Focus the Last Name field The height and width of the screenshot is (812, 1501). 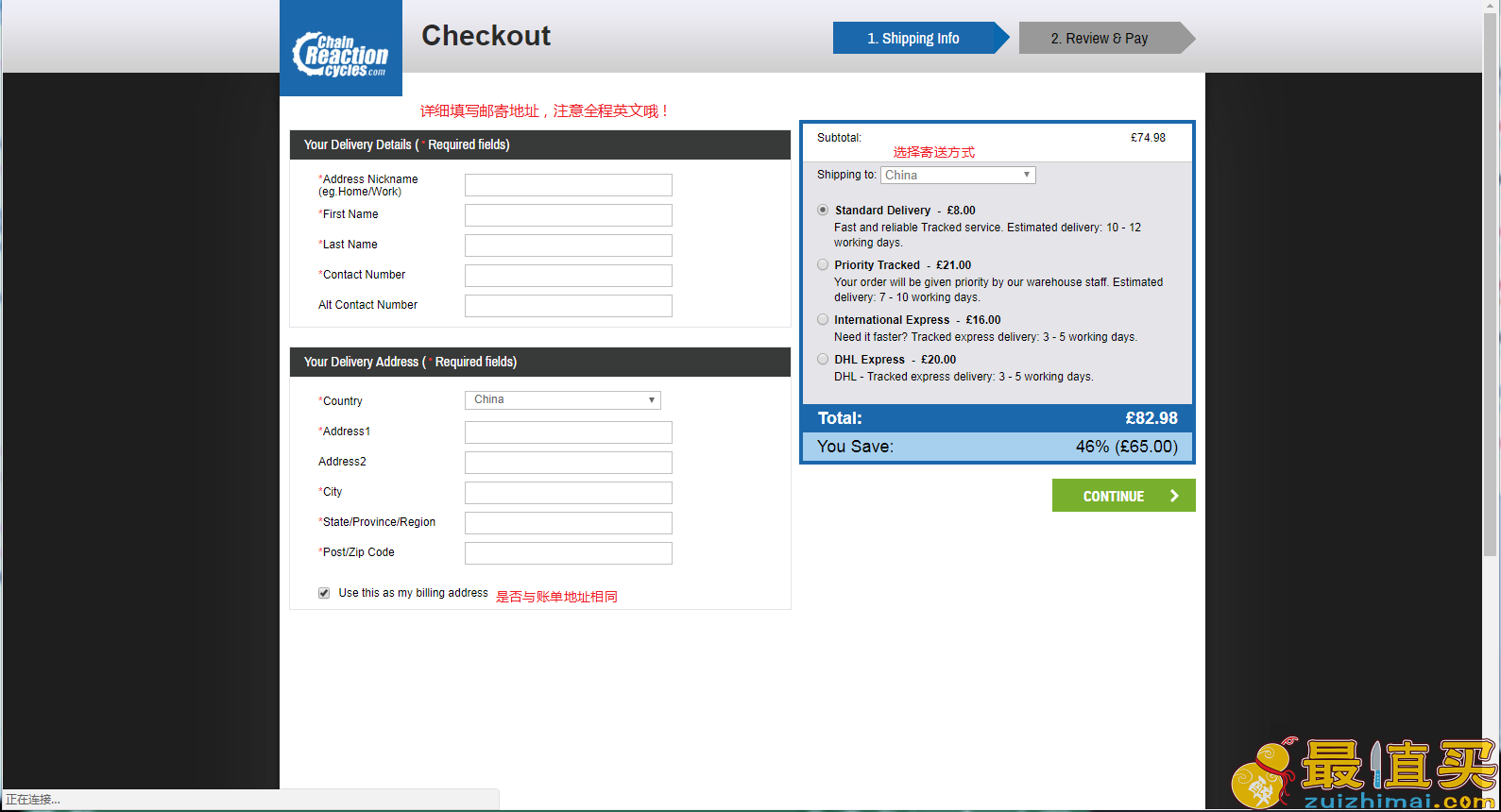[569, 245]
